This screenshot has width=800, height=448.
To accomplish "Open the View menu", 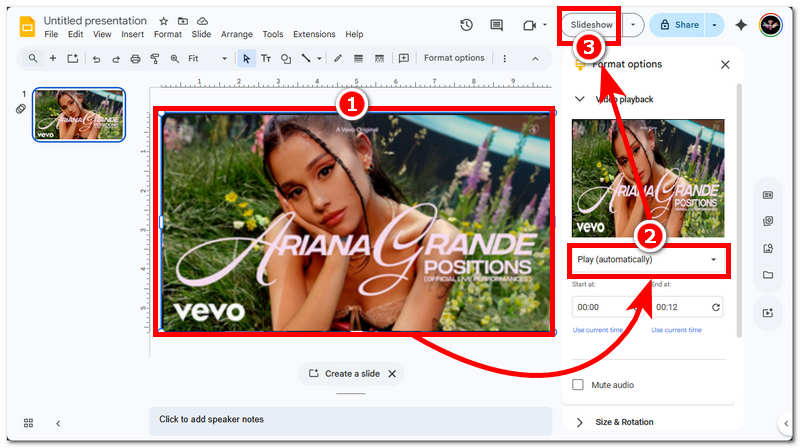I will point(102,34).
